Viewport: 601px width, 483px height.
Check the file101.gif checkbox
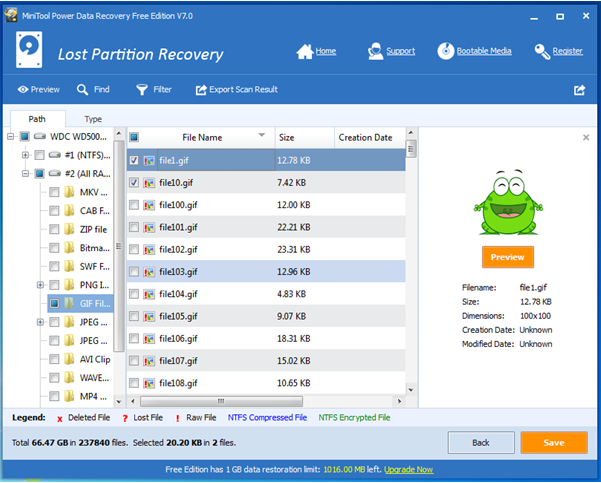point(134,227)
